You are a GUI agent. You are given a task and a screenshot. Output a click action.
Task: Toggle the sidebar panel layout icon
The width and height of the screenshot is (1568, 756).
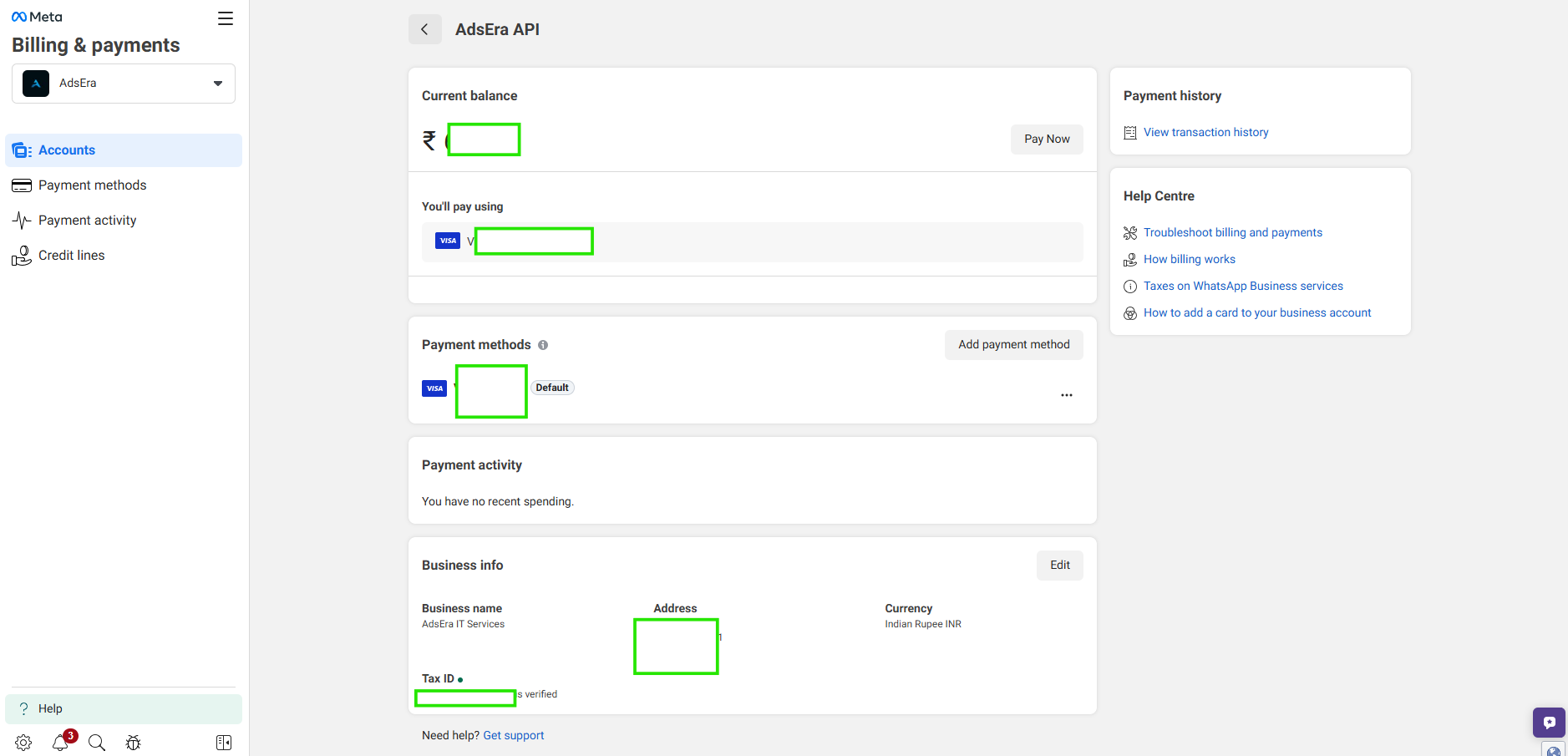click(224, 743)
